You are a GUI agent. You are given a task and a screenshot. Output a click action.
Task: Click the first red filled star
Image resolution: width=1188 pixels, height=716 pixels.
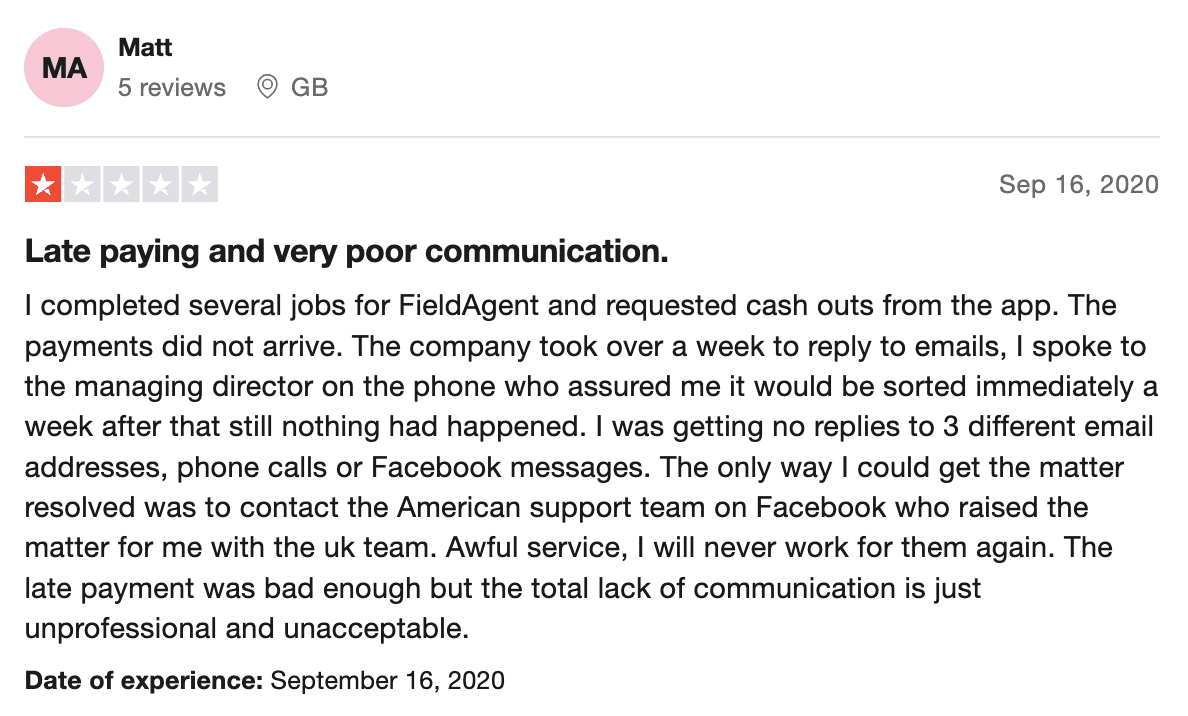point(43,184)
